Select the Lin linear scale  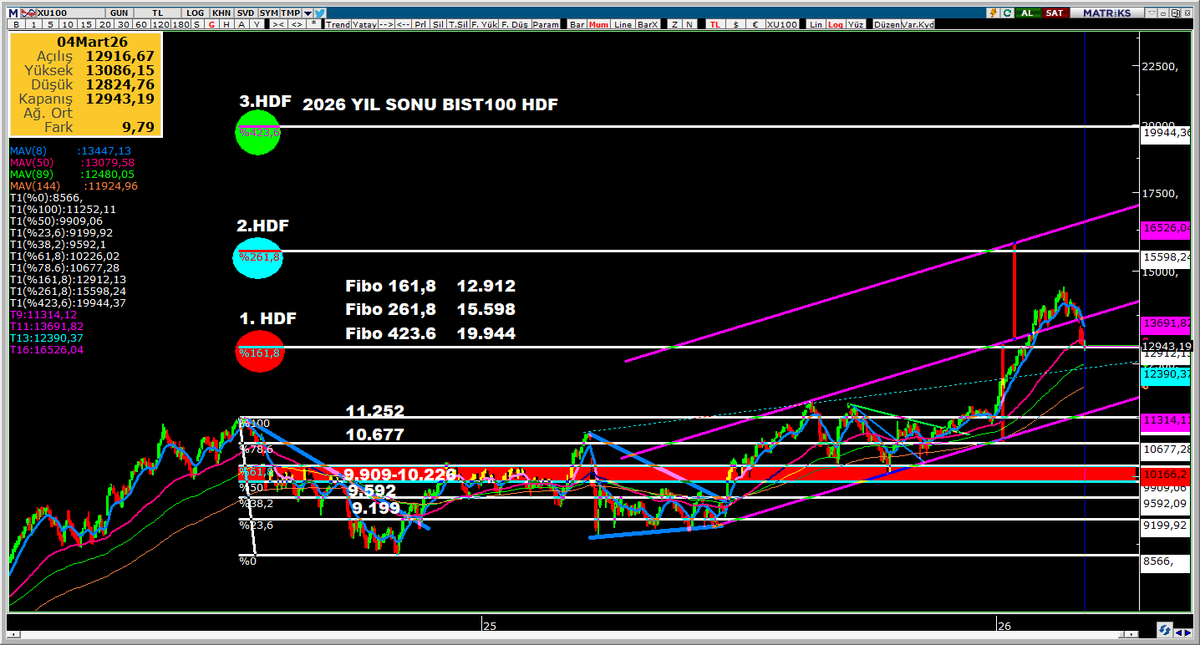816,24
